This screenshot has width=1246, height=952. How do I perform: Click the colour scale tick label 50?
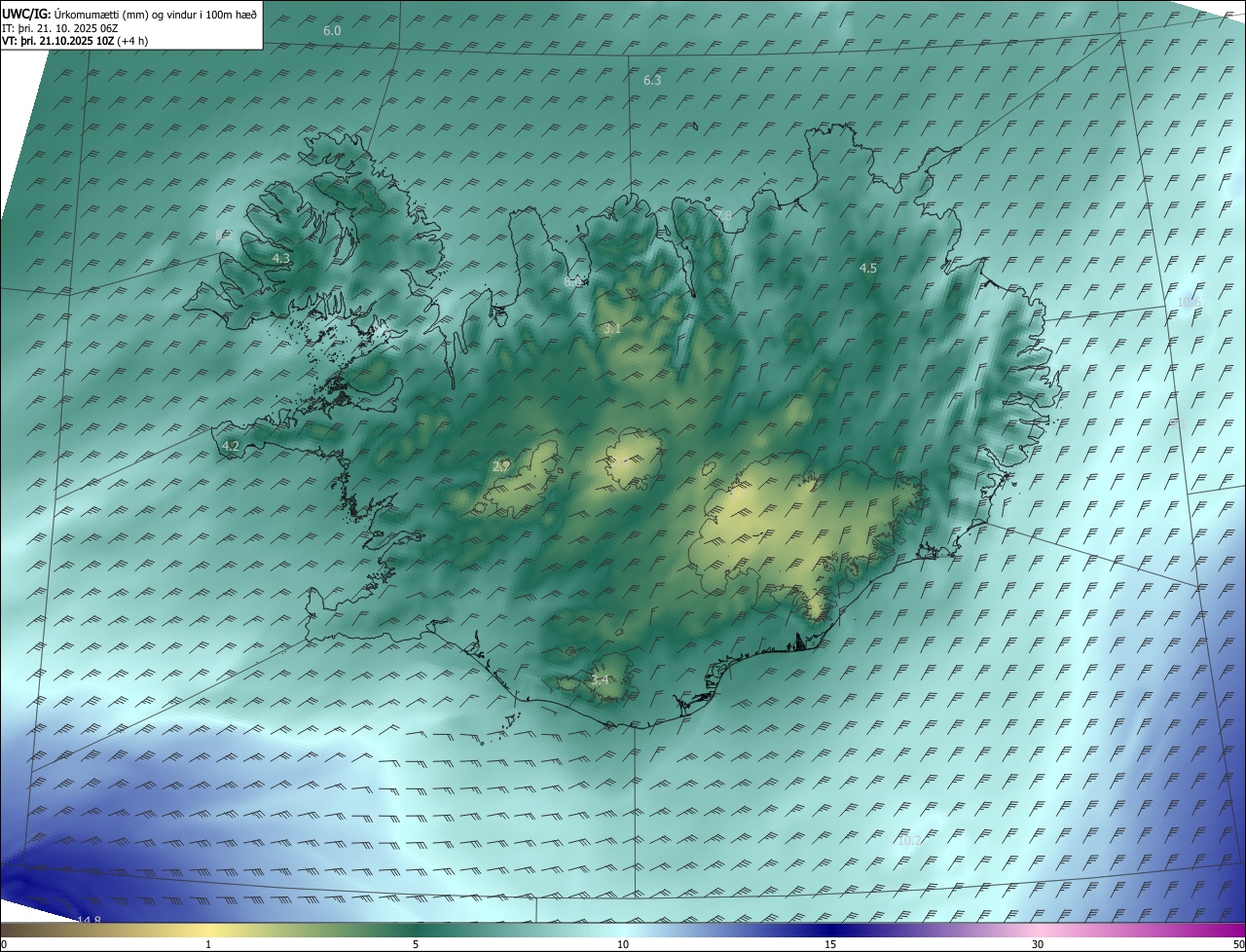tap(1238, 945)
